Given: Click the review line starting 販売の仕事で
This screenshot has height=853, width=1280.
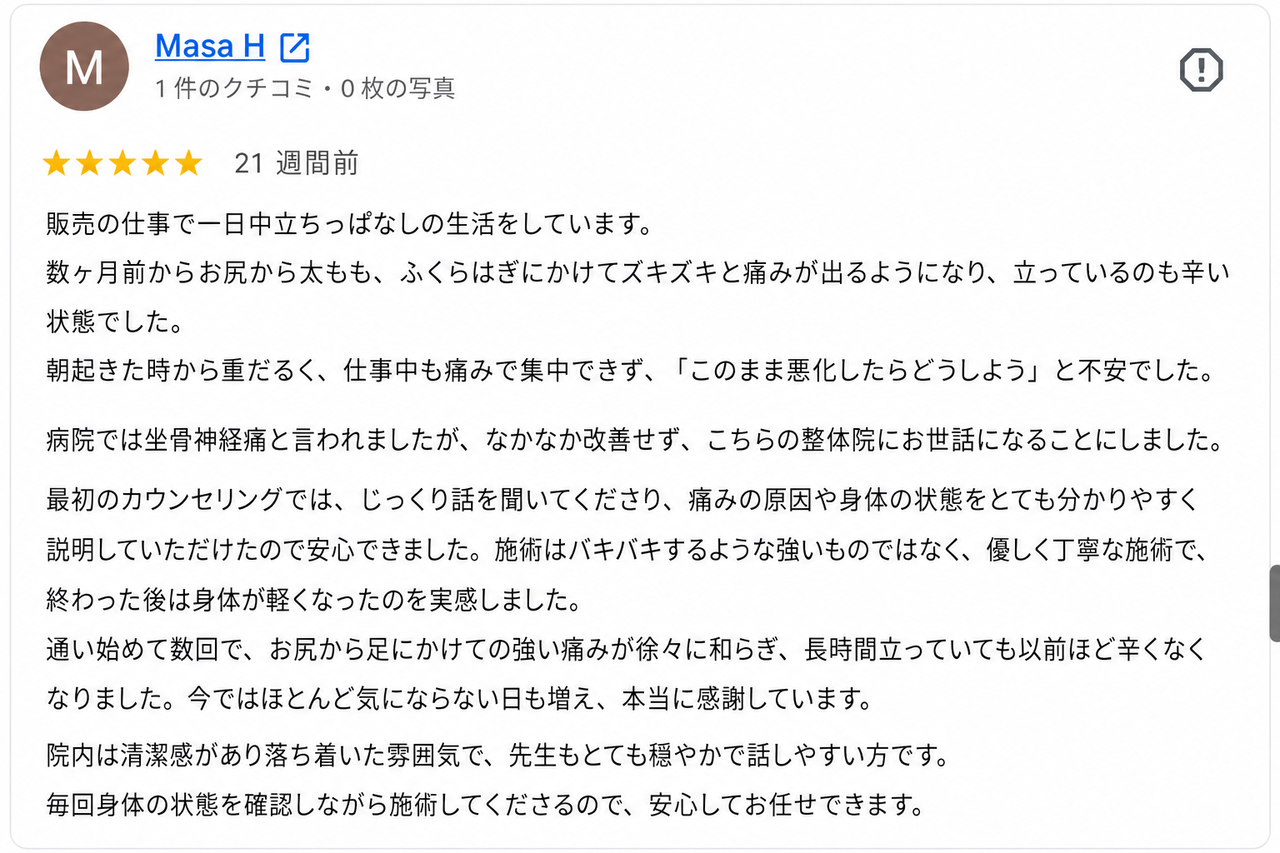Looking at the screenshot, I should 349,224.
